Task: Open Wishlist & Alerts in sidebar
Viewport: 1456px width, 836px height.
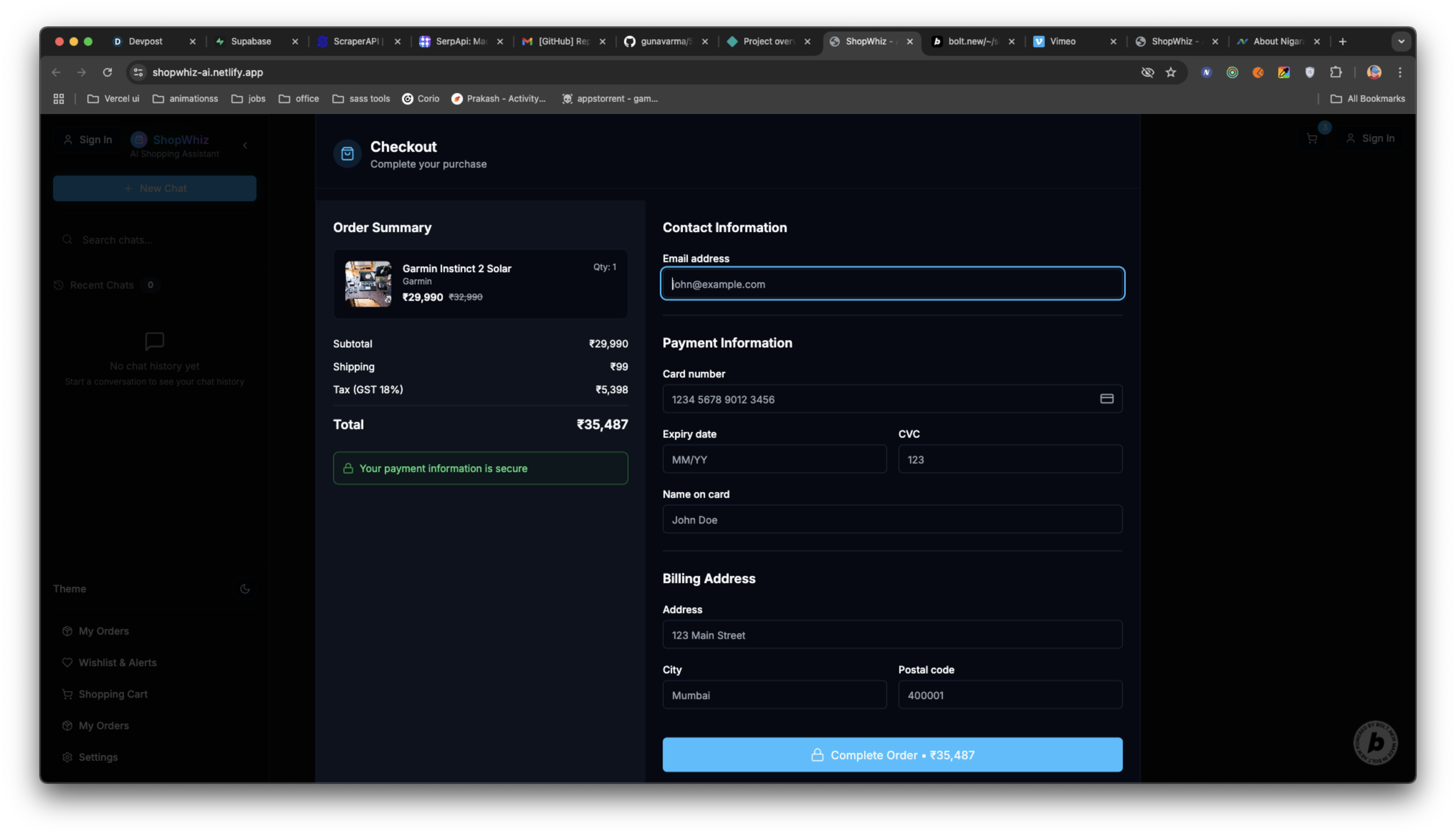Action: (x=117, y=662)
